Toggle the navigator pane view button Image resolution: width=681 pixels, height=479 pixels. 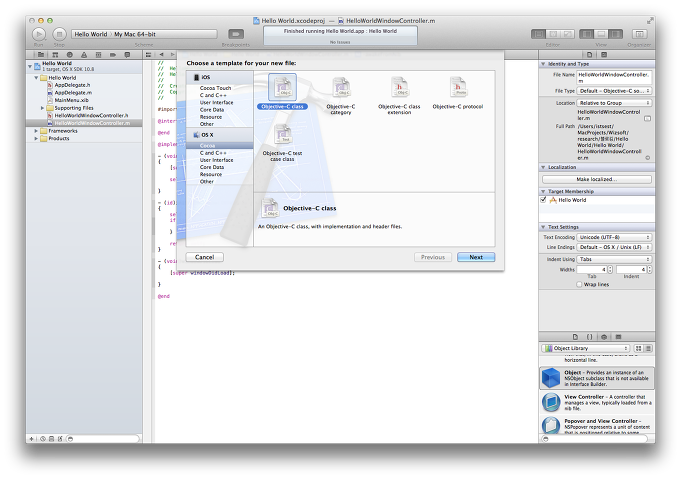click(586, 34)
